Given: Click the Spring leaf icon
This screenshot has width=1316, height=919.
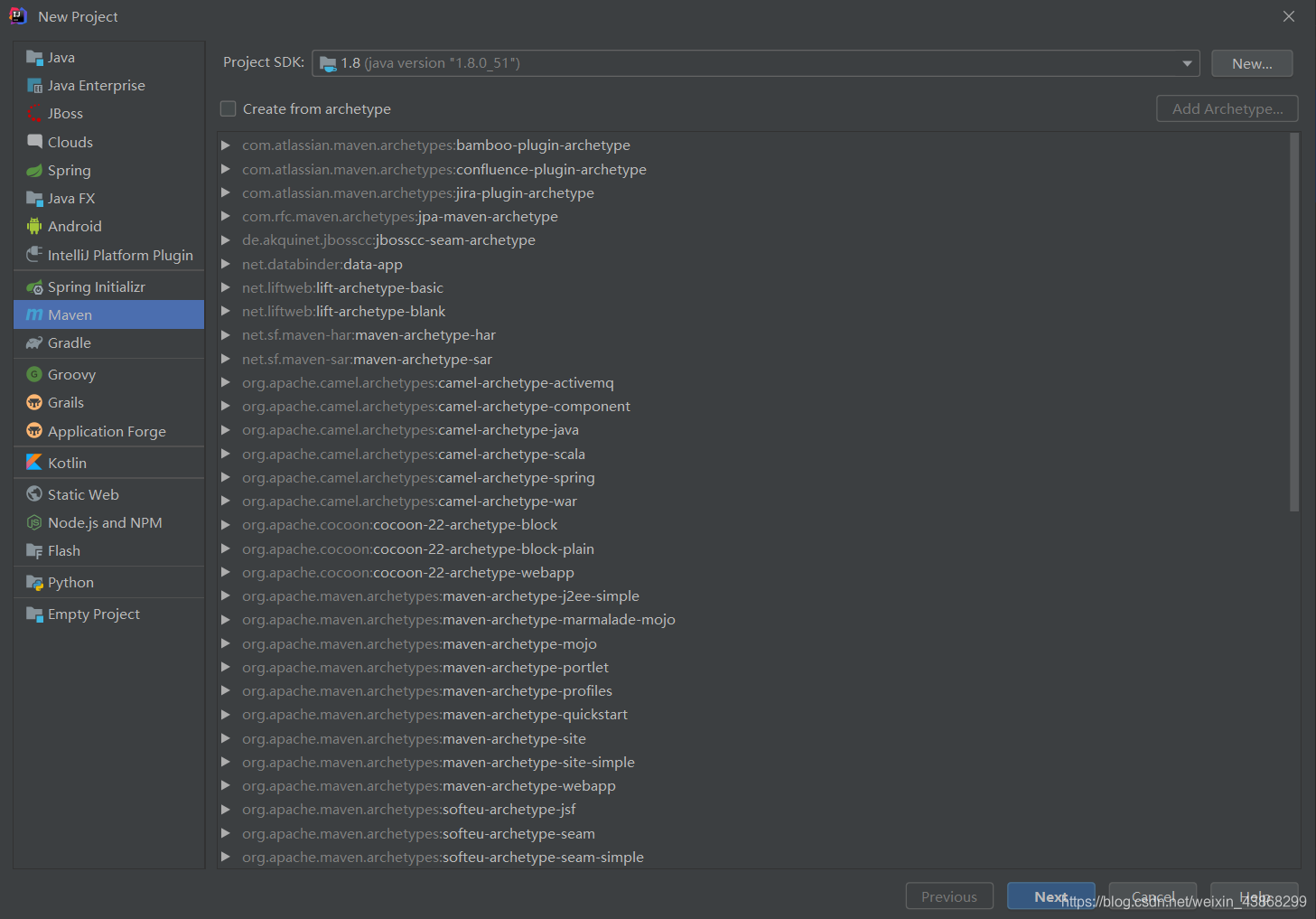Looking at the screenshot, I should point(34,171).
